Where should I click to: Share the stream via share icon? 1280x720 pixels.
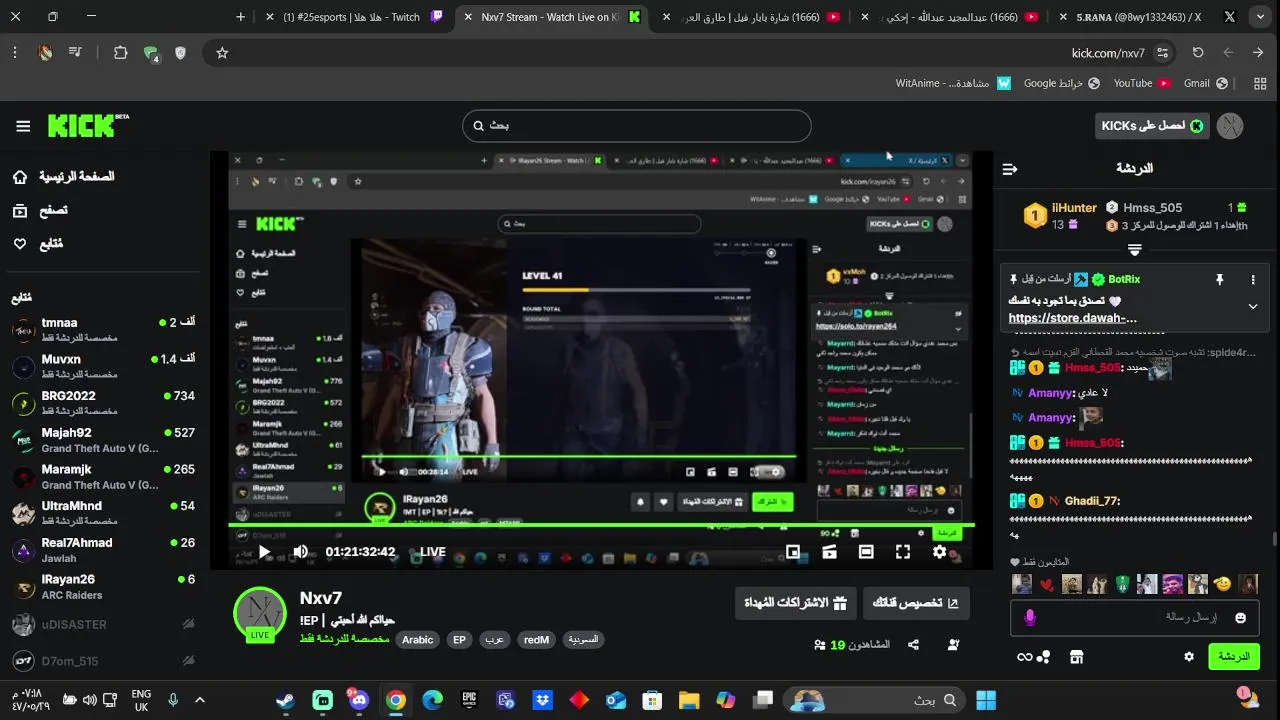913,645
